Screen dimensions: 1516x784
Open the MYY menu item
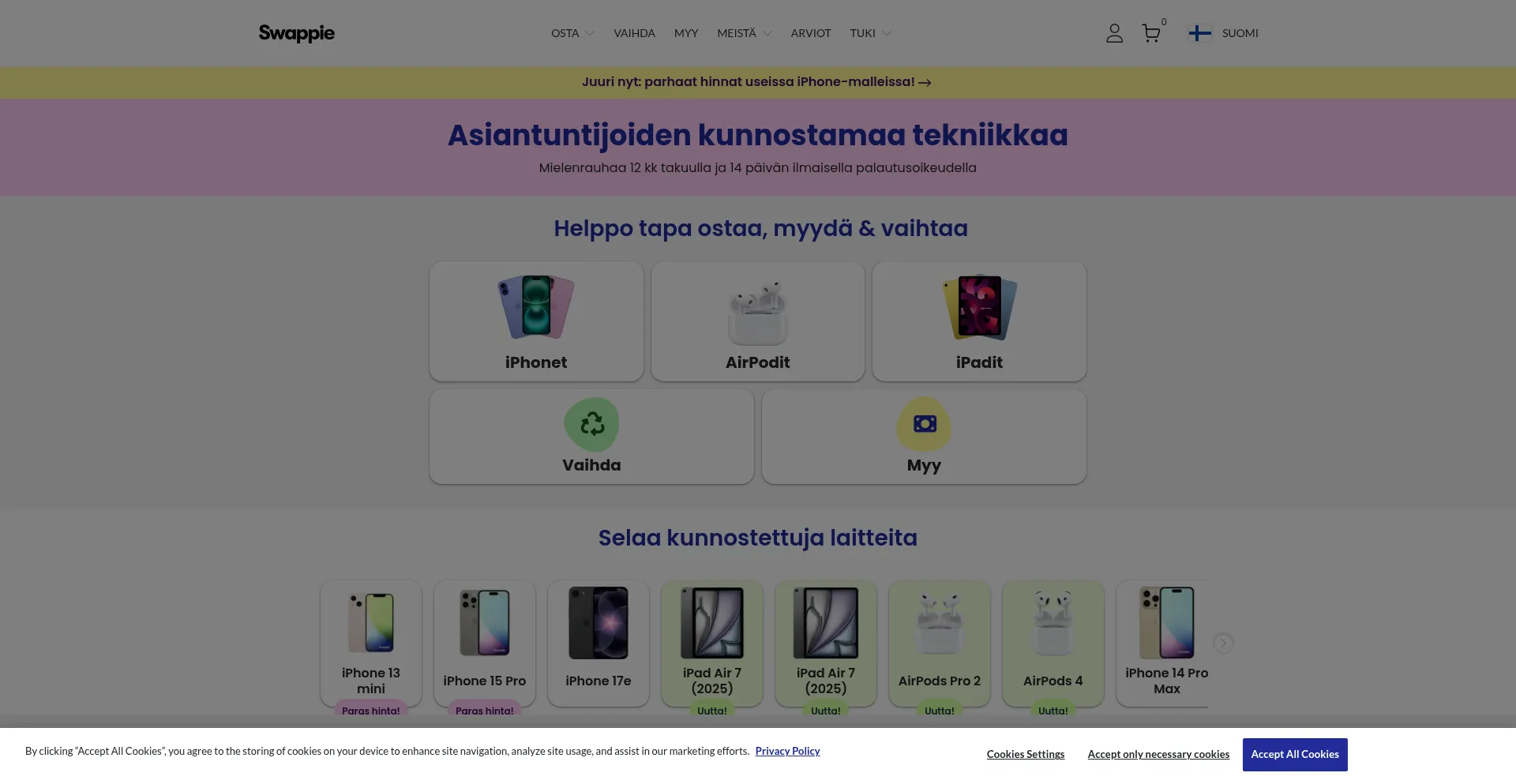tap(686, 33)
